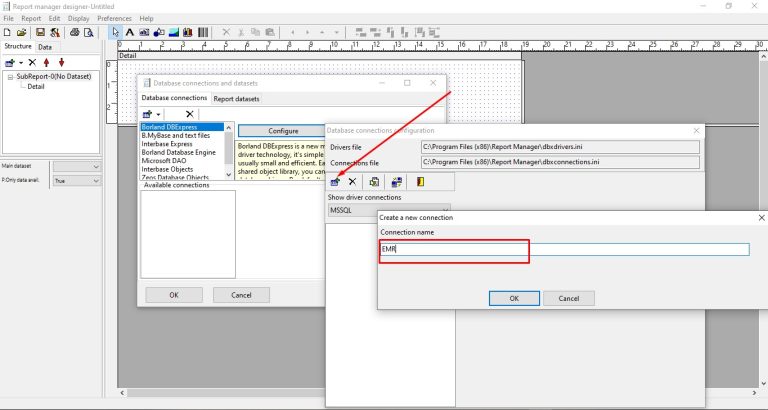Open the Report menu

[x=31, y=19]
